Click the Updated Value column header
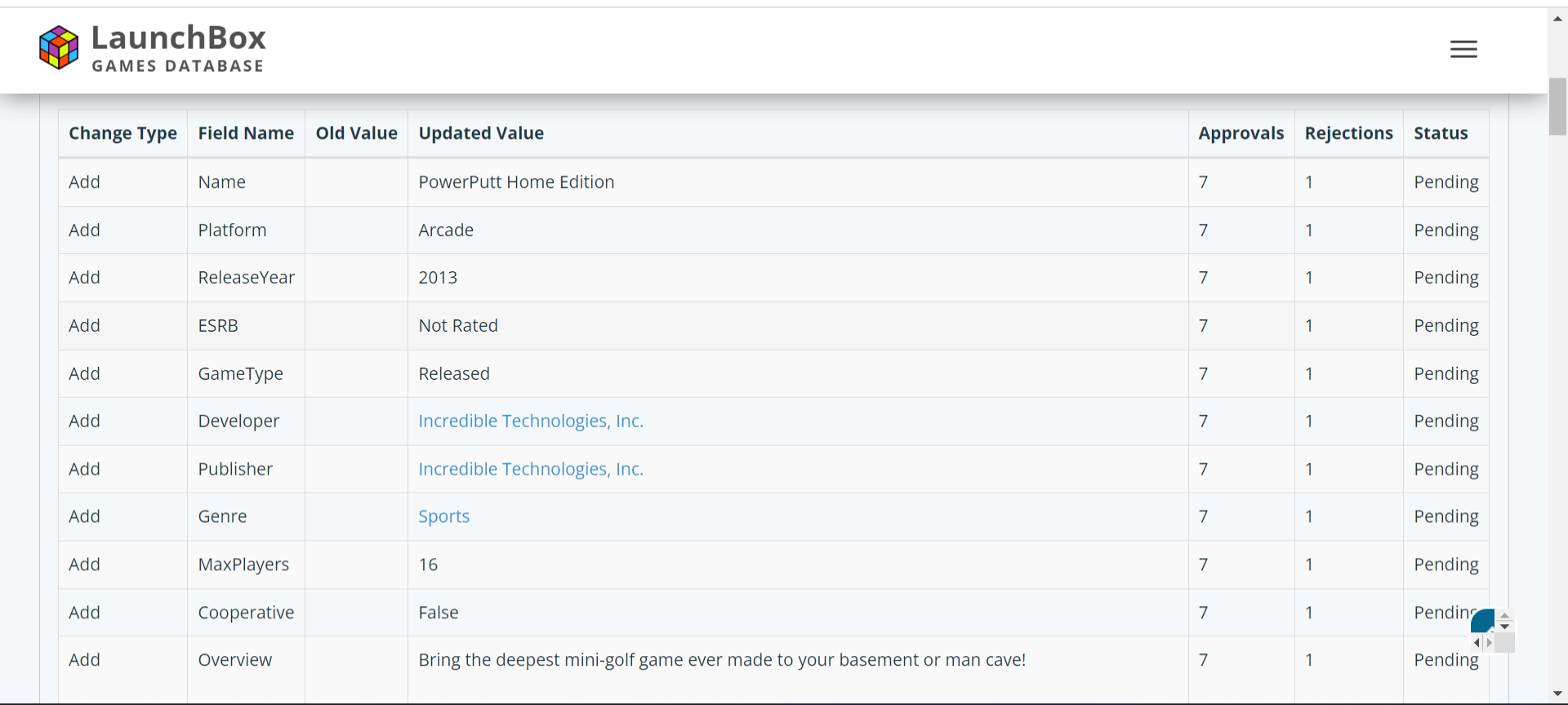 (x=798, y=133)
